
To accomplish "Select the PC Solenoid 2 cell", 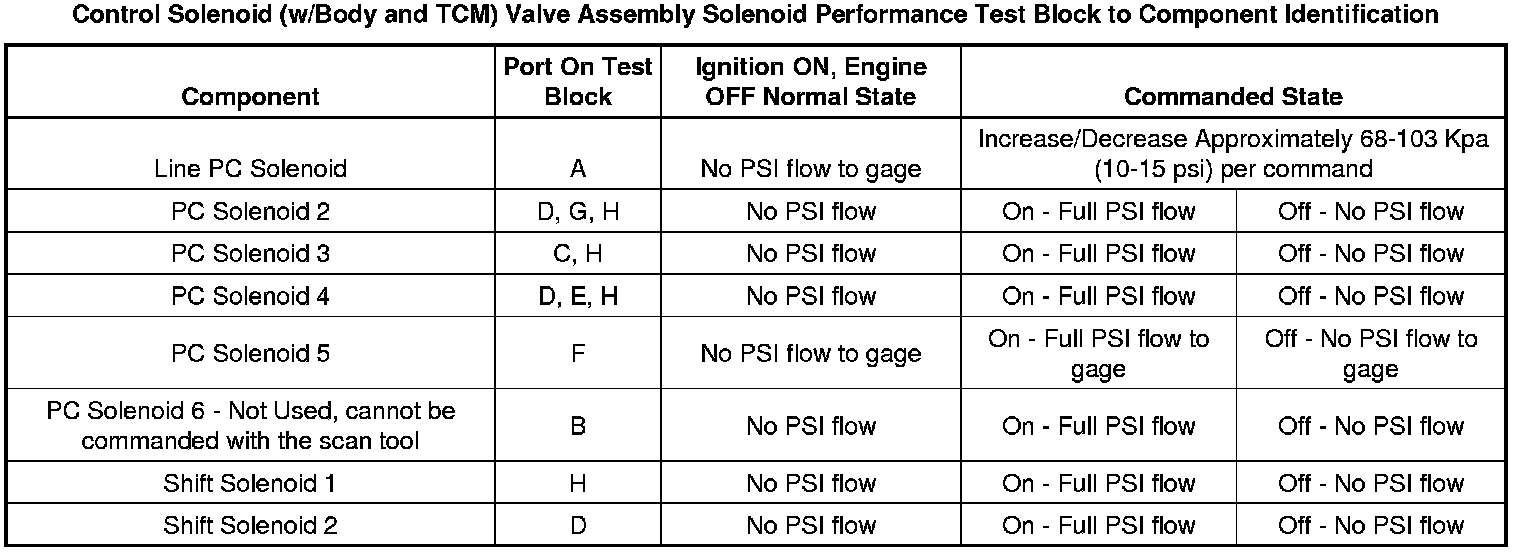I will 250,212.
